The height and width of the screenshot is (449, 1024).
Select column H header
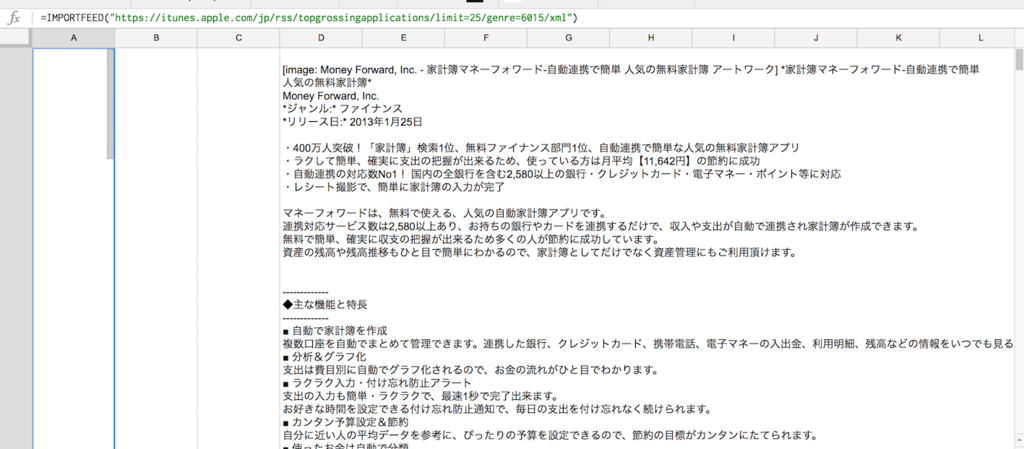click(650, 38)
